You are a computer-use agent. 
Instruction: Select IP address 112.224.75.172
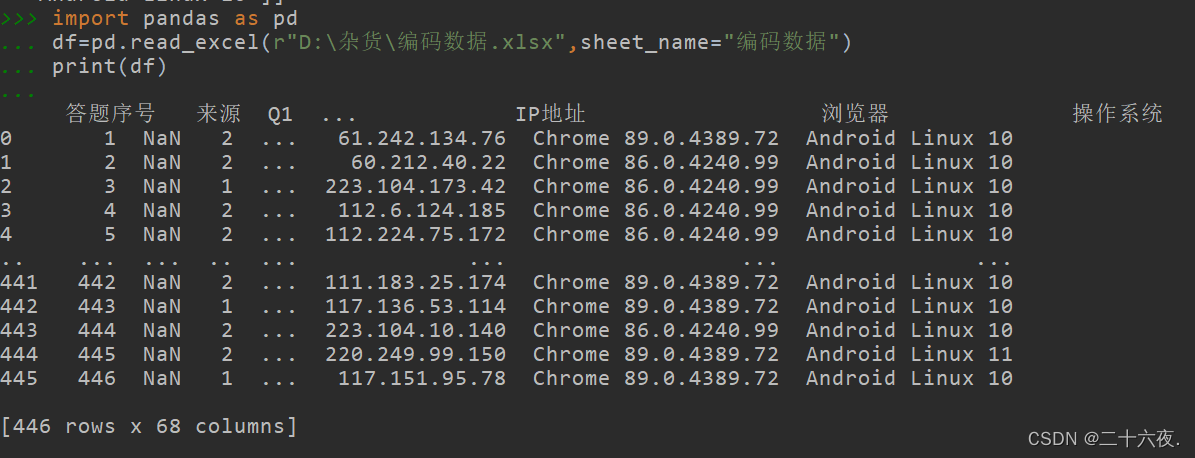pyautogui.click(x=415, y=234)
